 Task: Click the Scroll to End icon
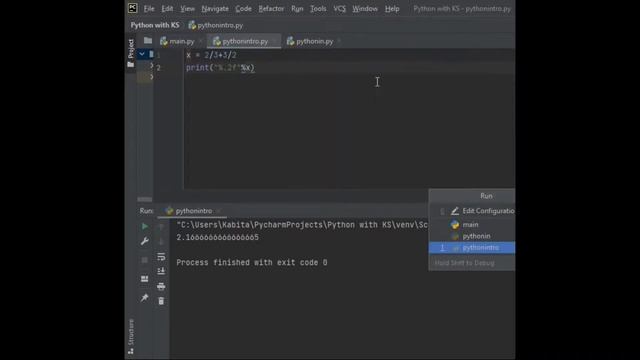tap(161, 271)
